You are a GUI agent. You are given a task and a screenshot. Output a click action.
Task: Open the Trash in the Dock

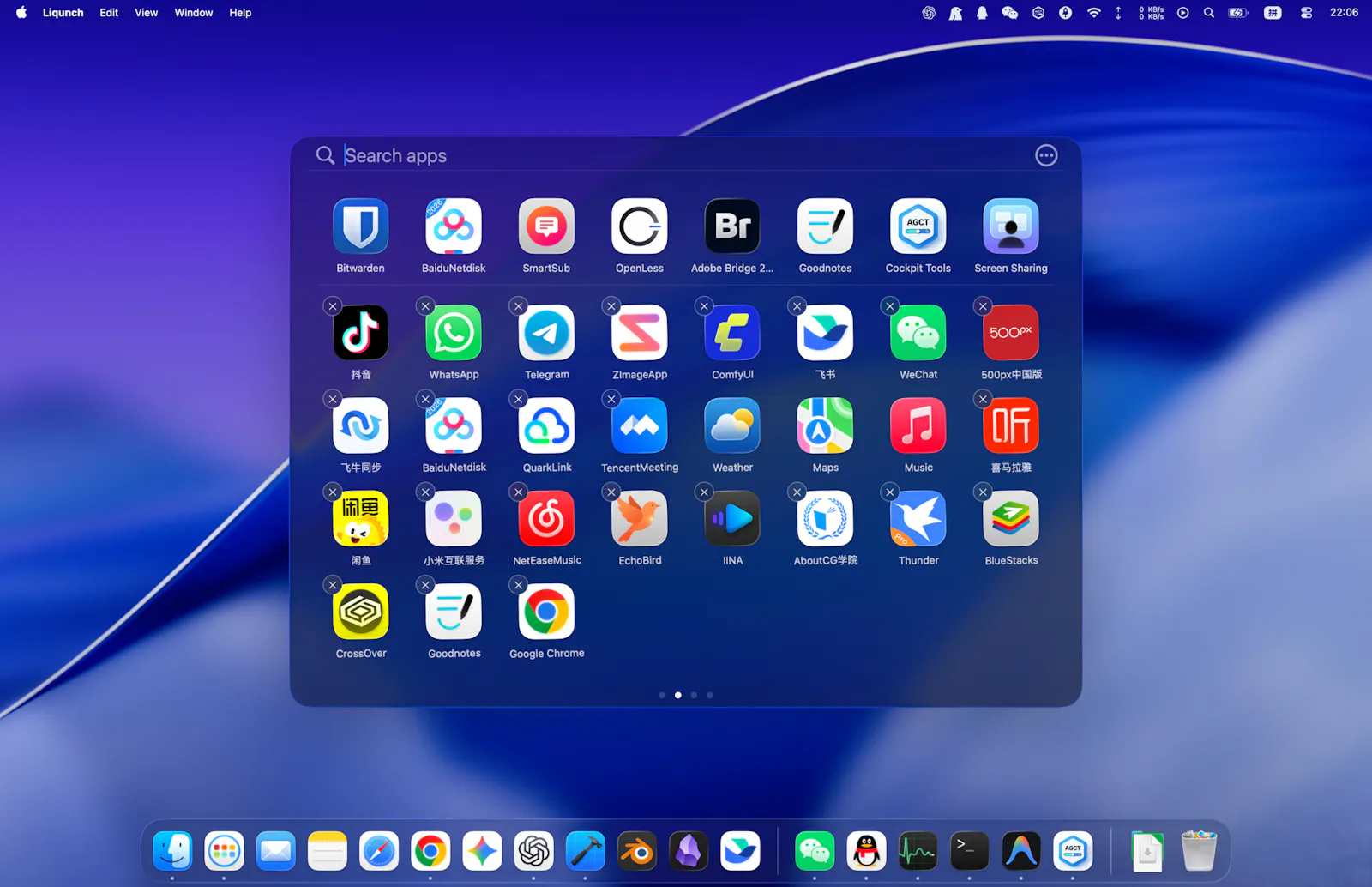pyautogui.click(x=1199, y=851)
